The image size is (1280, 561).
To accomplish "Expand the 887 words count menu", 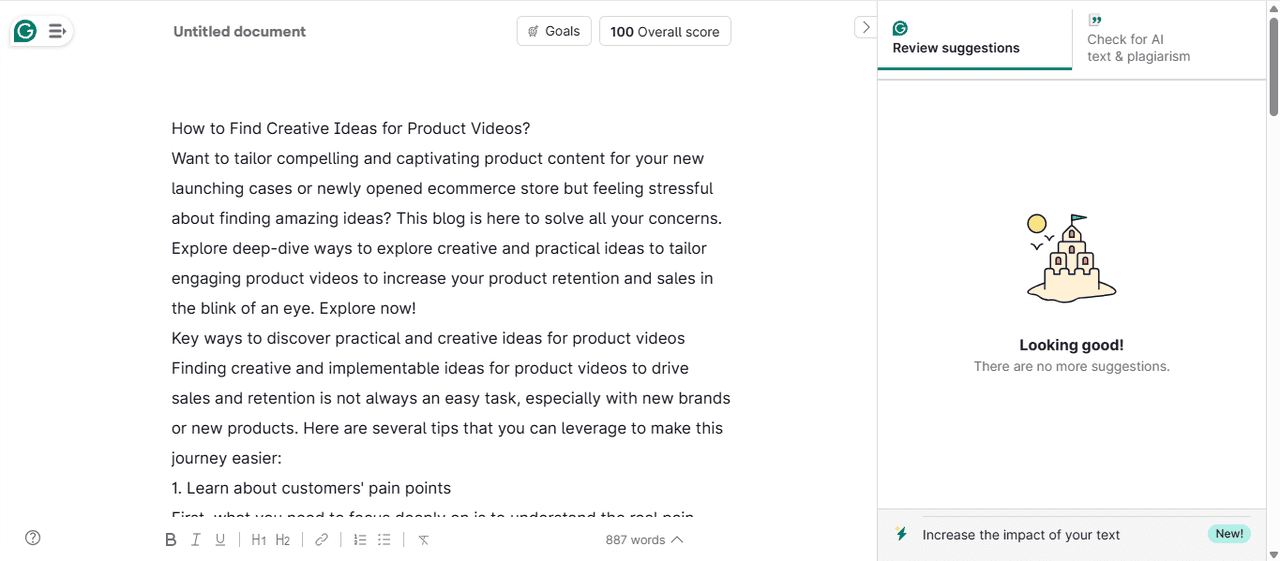I will coord(645,540).
